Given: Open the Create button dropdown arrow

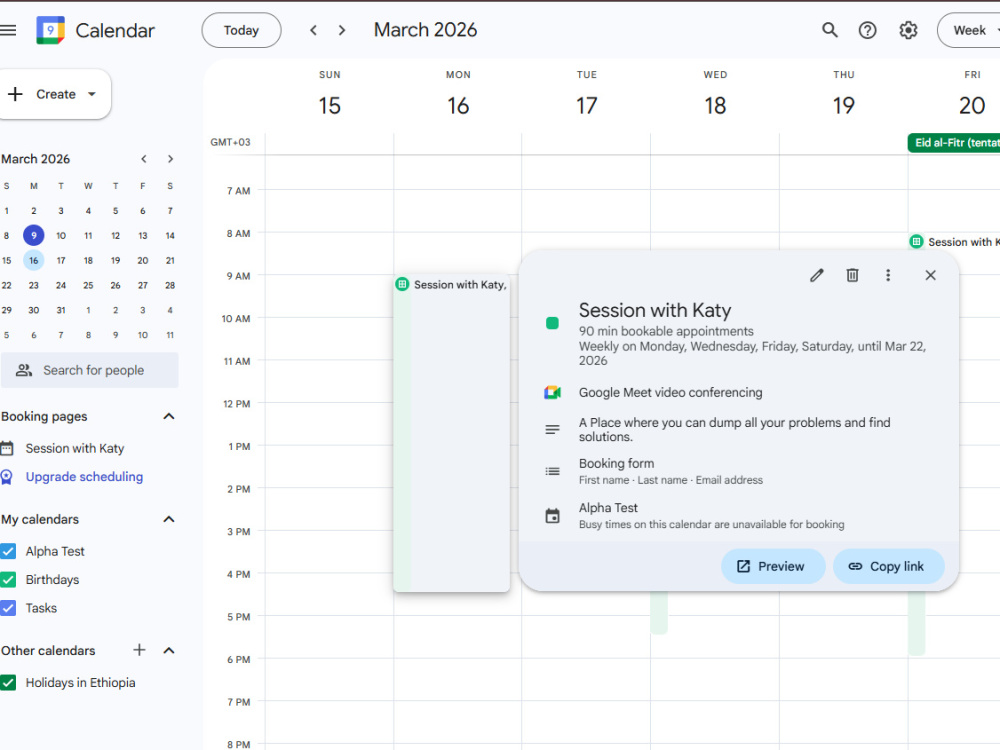Looking at the screenshot, I should pos(92,94).
